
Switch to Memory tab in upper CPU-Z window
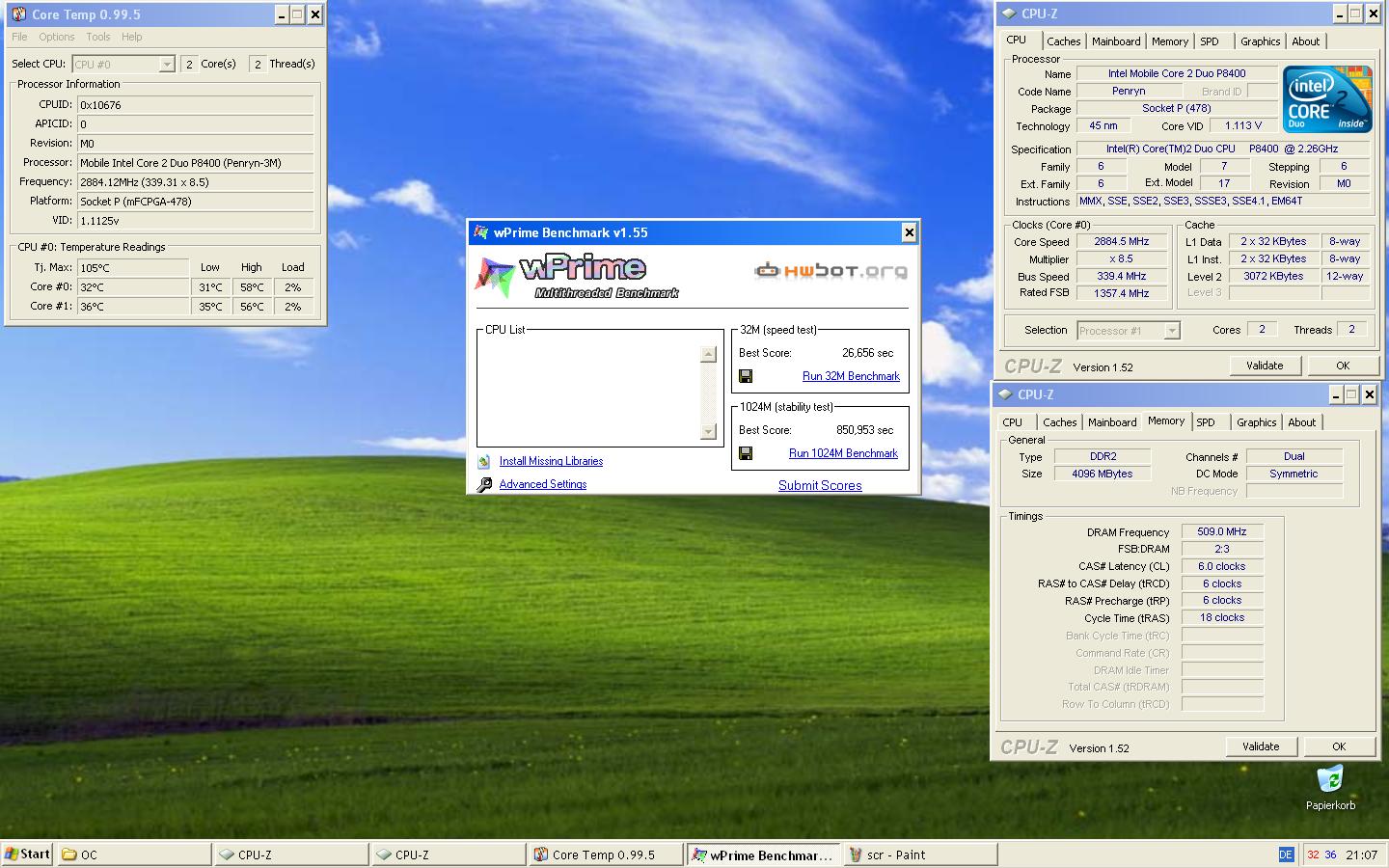pyautogui.click(x=1170, y=41)
